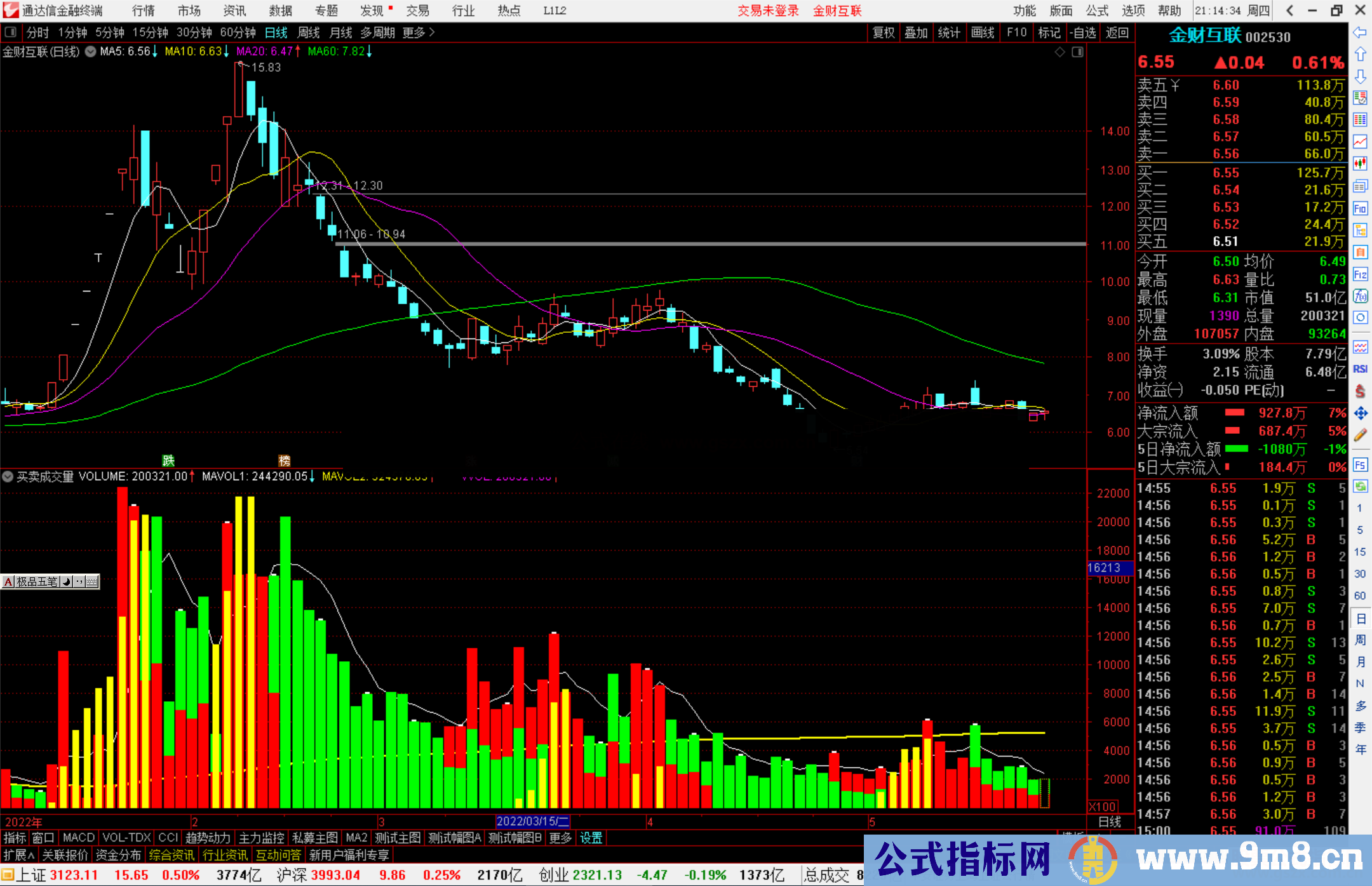The image size is (1372, 886).
Task: Select the MACD indicator tab
Action: pos(79,838)
